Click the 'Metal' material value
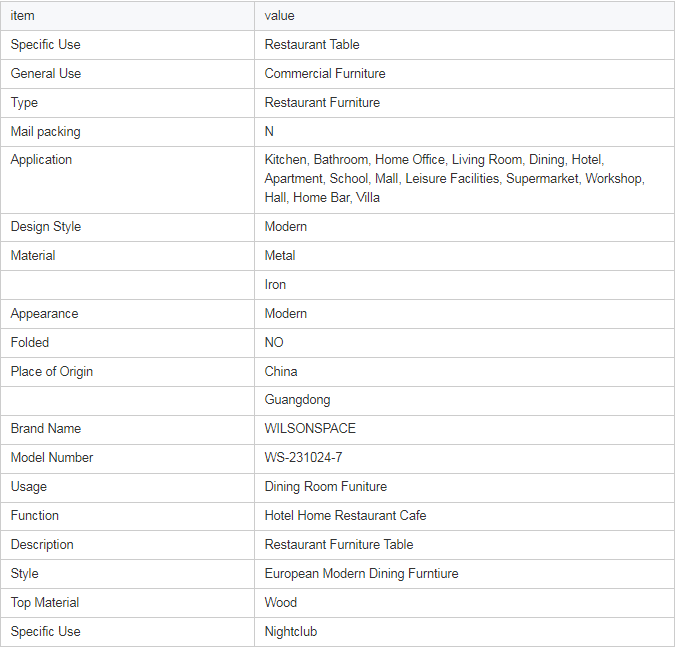This screenshot has width=675, height=647. pyautogui.click(x=280, y=256)
